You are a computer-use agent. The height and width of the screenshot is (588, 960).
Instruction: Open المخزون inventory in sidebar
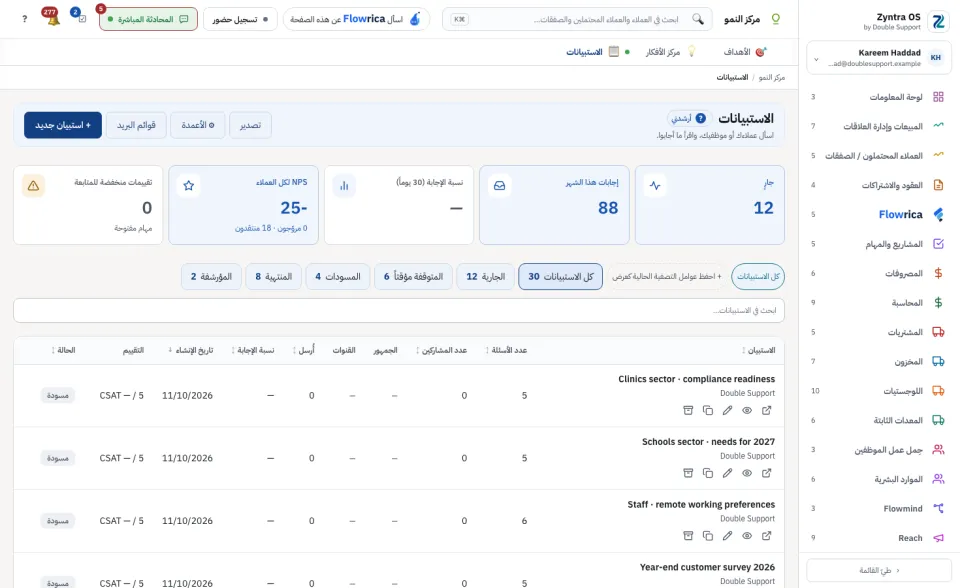coord(879,361)
